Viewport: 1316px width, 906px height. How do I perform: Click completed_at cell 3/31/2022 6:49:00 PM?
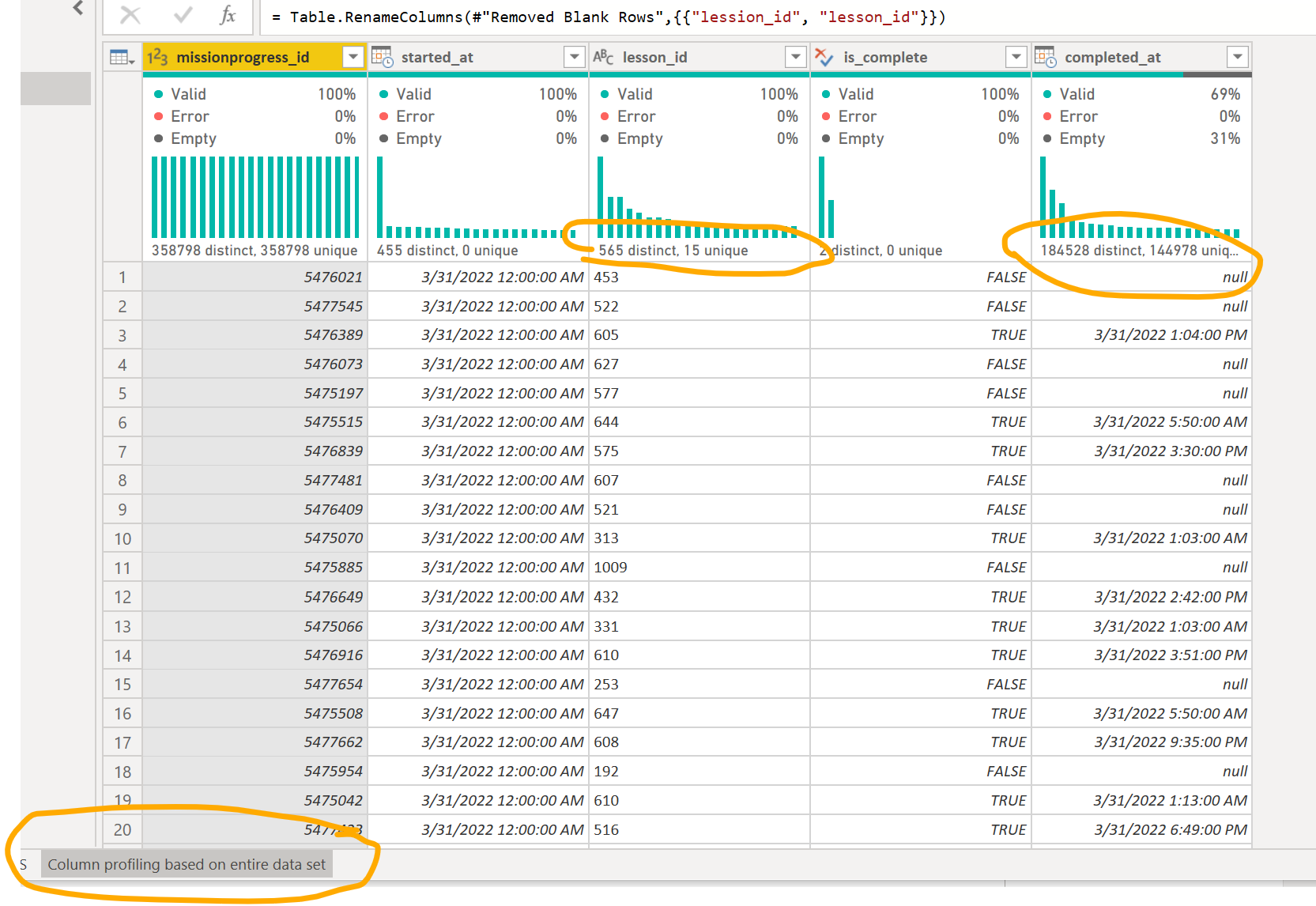(x=1142, y=829)
